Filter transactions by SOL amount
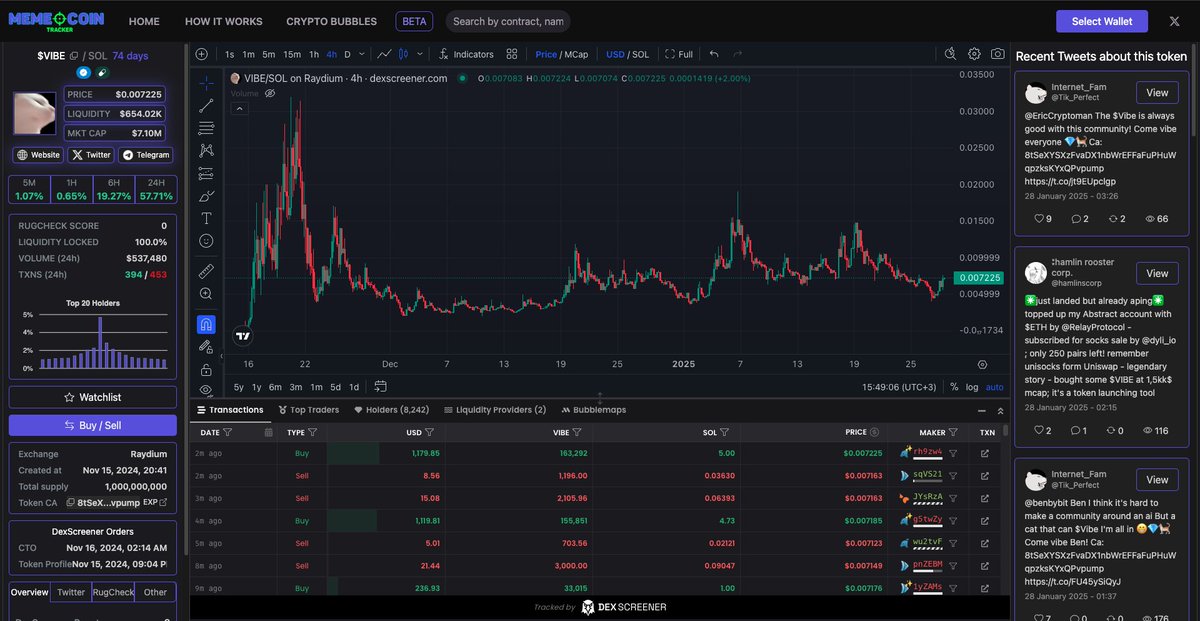 (725, 432)
